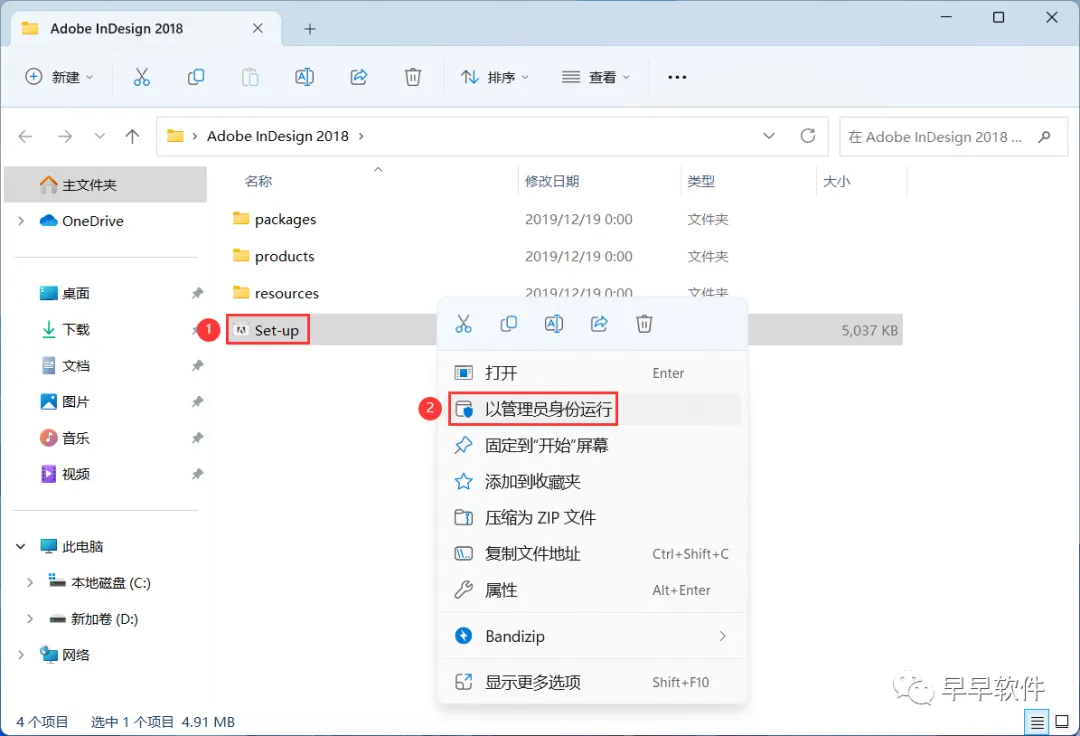This screenshot has width=1080, height=736.
Task: Switch to details view icon in status bar
Action: (x=1037, y=722)
